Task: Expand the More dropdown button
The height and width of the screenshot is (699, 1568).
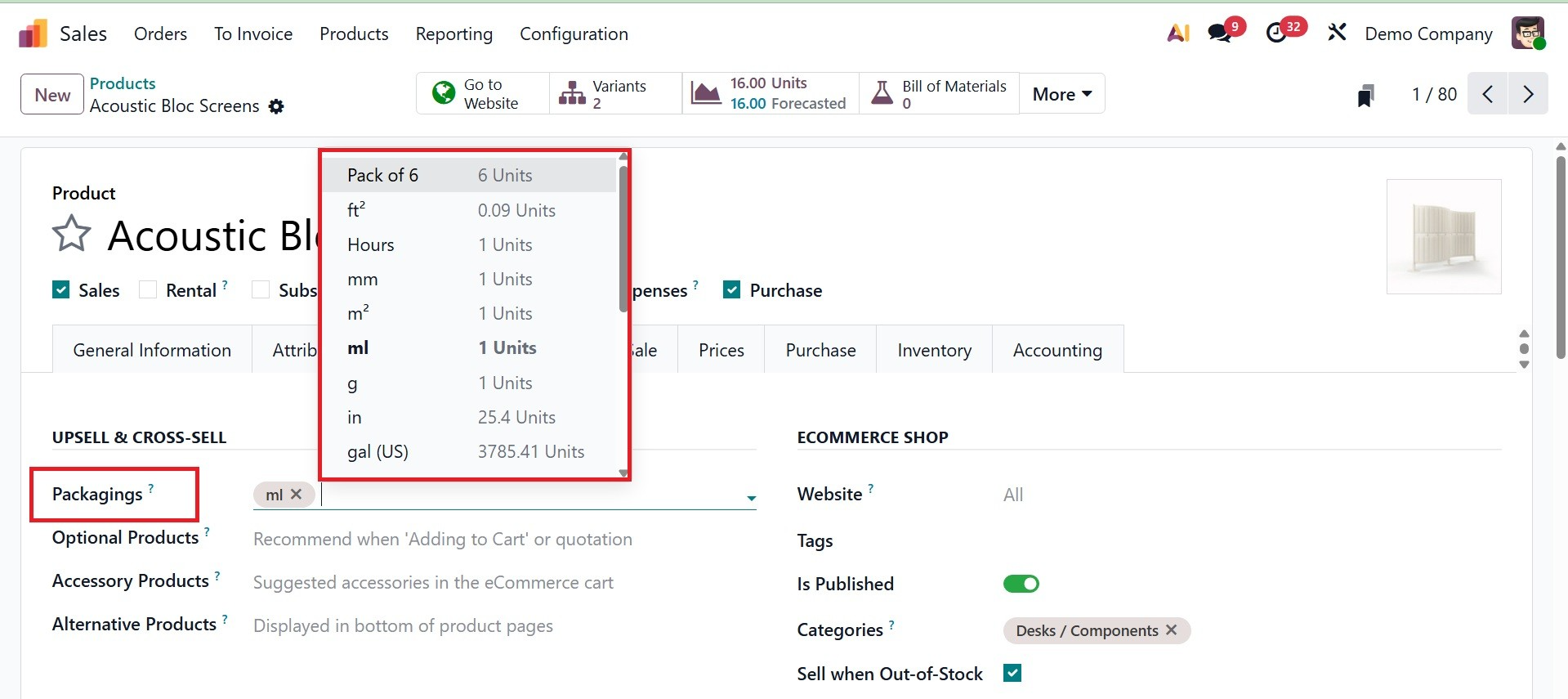Action: [x=1061, y=94]
